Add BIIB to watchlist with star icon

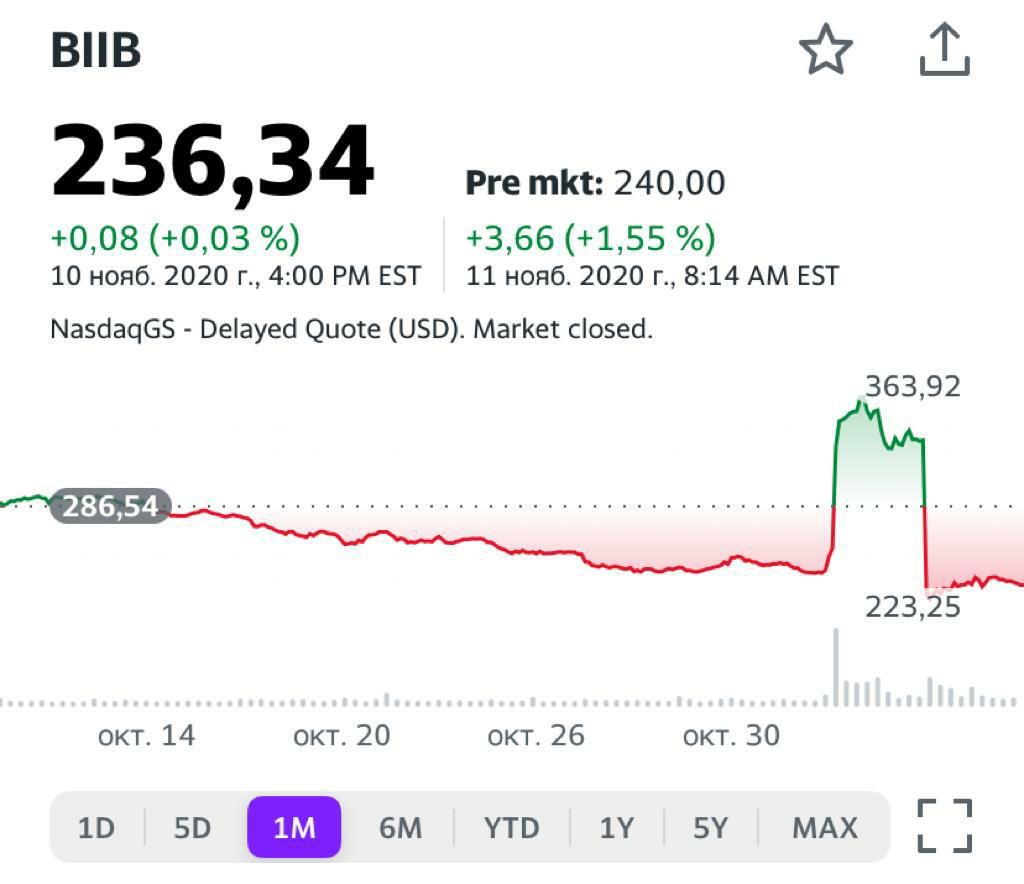coord(825,50)
